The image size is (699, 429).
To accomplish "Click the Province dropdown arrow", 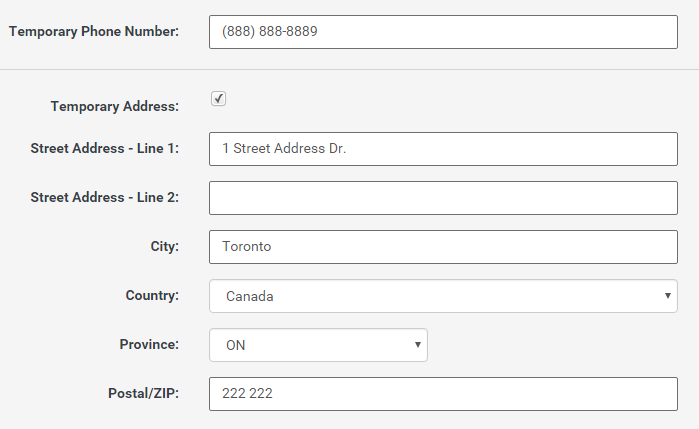I will (417, 345).
